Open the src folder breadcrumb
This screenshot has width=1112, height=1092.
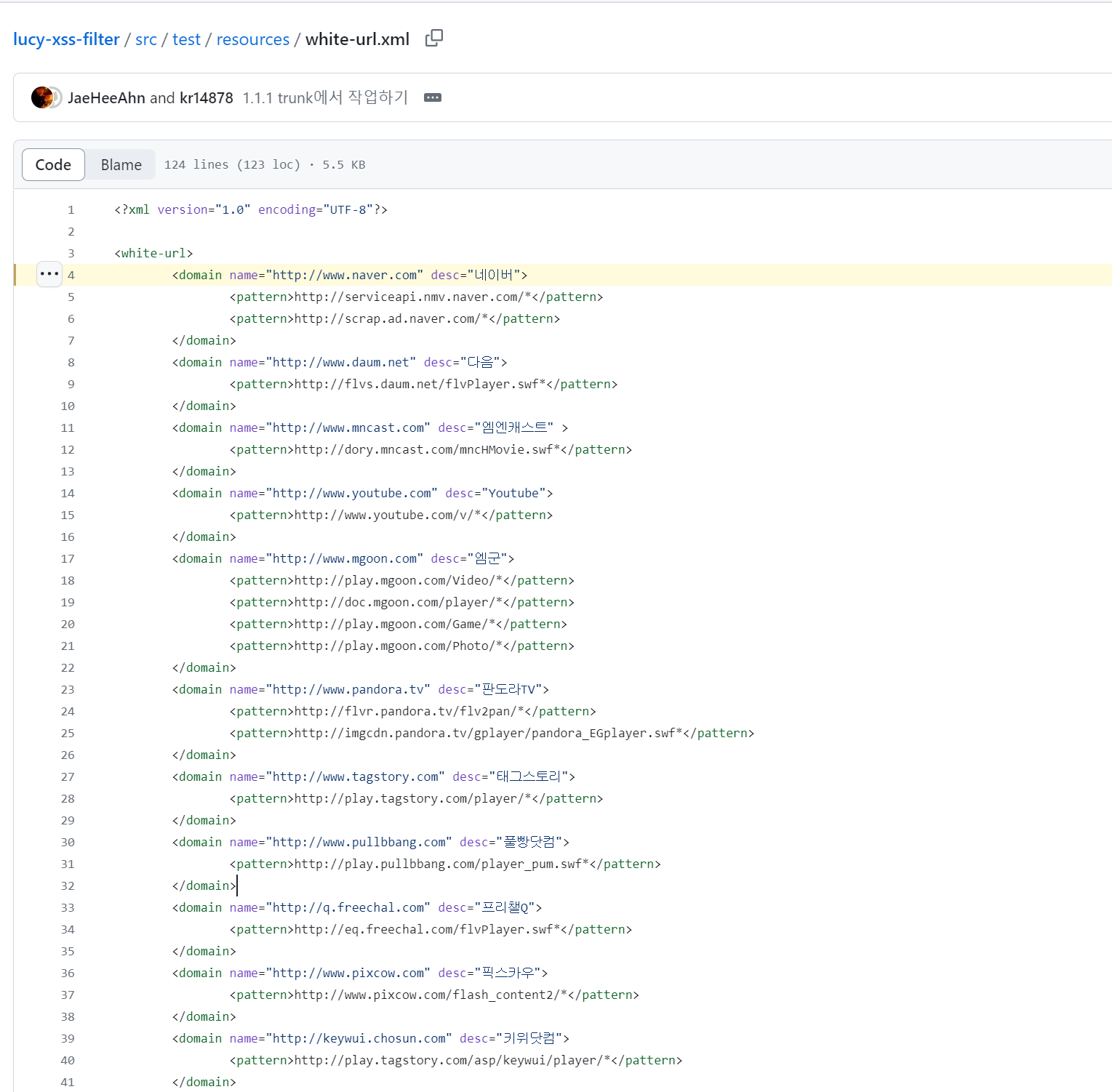(146, 39)
